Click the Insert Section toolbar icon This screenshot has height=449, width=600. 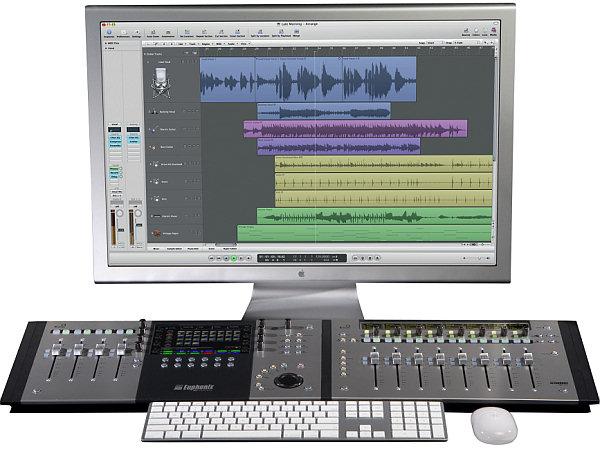click(237, 33)
